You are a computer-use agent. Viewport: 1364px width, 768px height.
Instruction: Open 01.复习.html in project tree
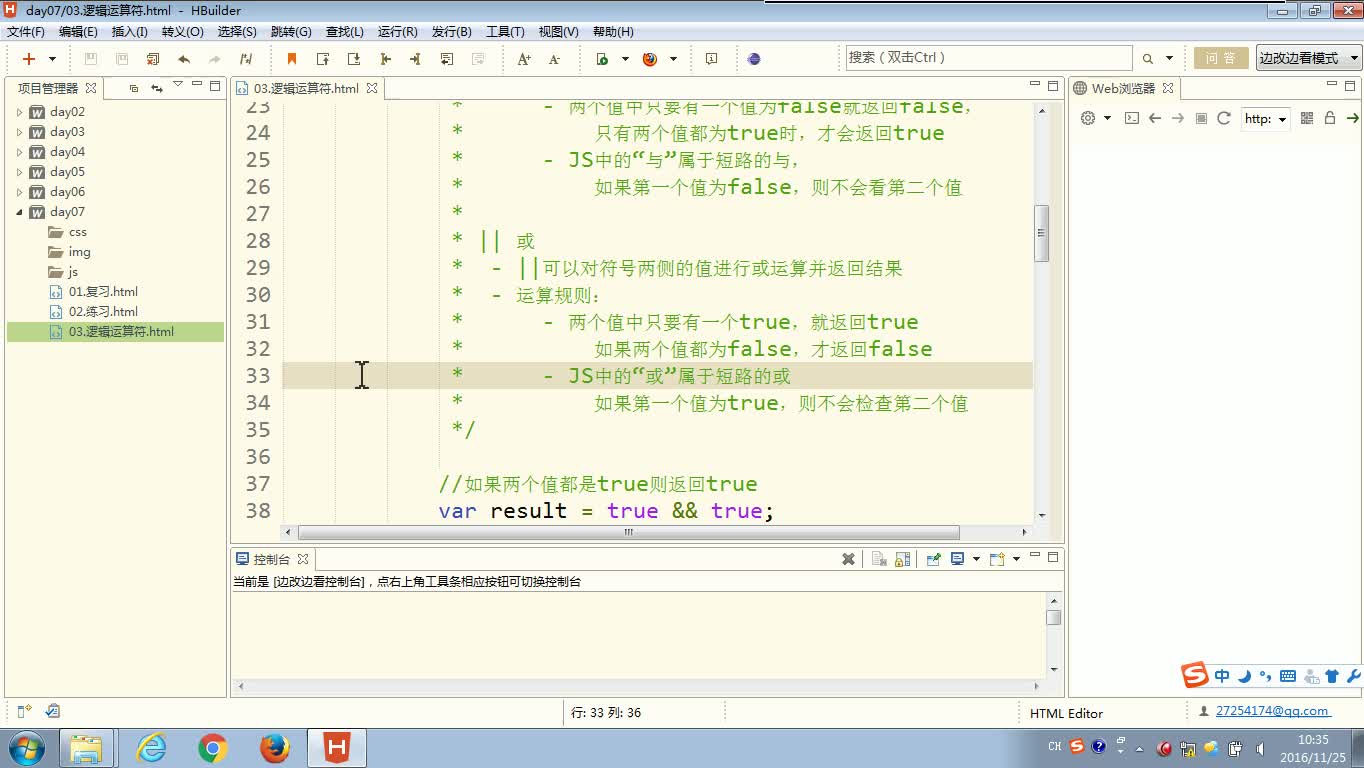click(103, 292)
